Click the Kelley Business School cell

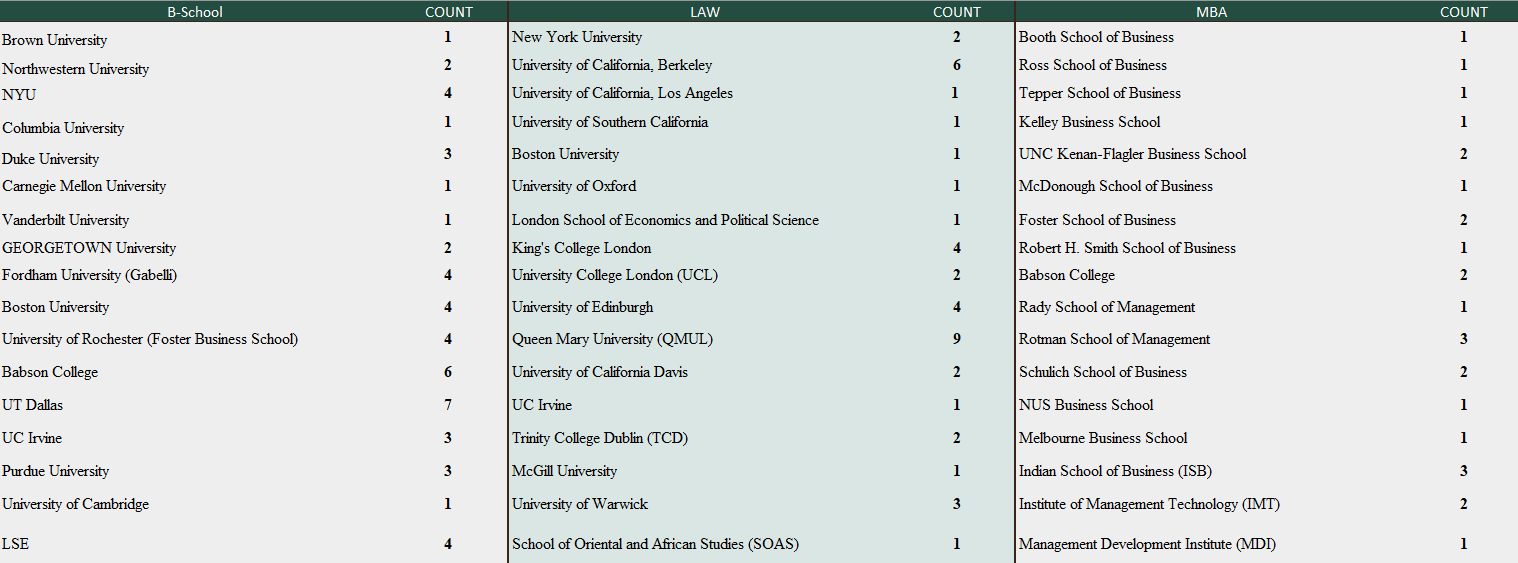[x=1090, y=122]
